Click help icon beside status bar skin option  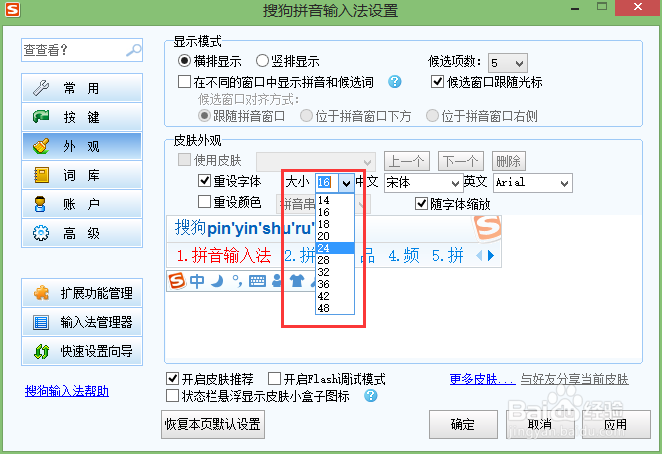coord(370,396)
